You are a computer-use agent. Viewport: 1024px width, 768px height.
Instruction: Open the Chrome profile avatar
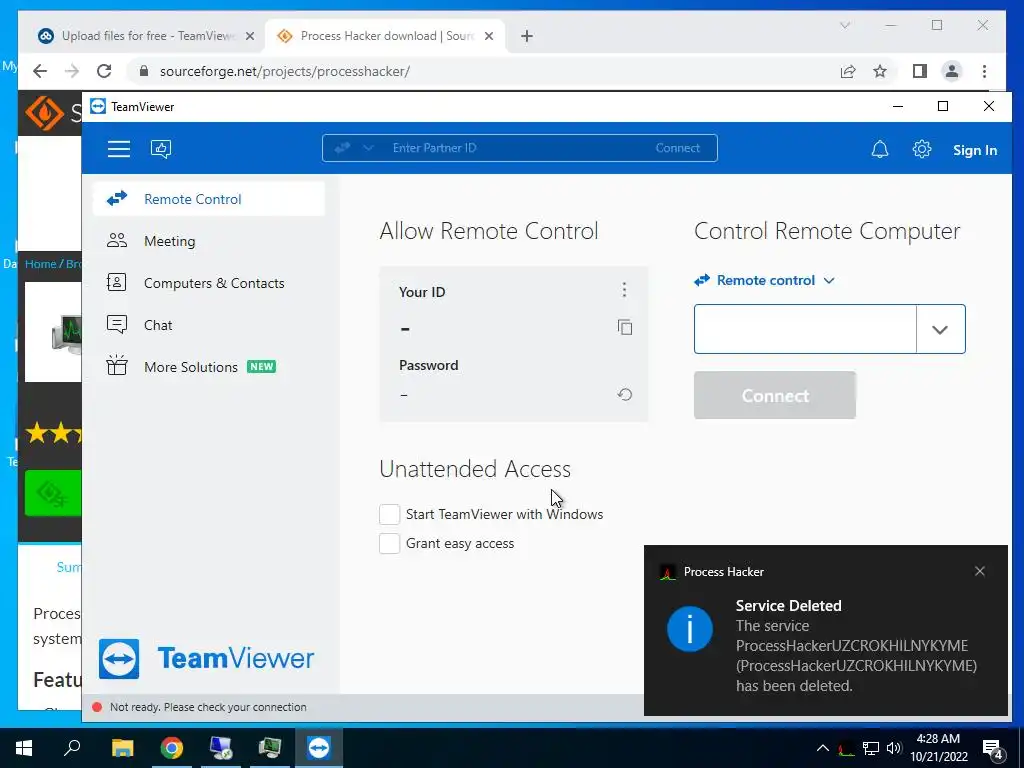coord(952,71)
